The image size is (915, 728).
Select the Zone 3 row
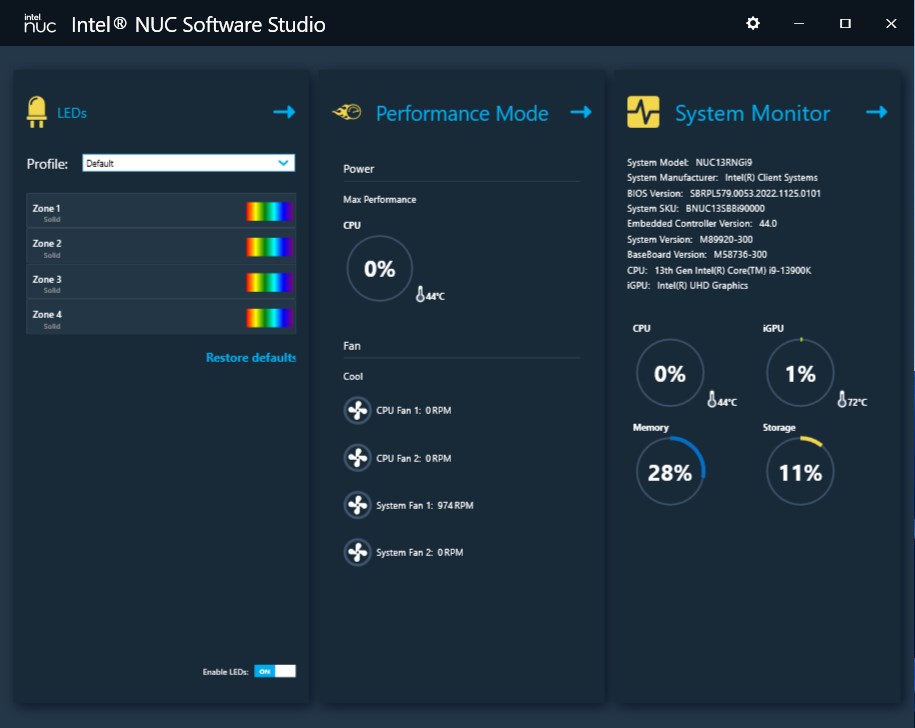point(161,282)
